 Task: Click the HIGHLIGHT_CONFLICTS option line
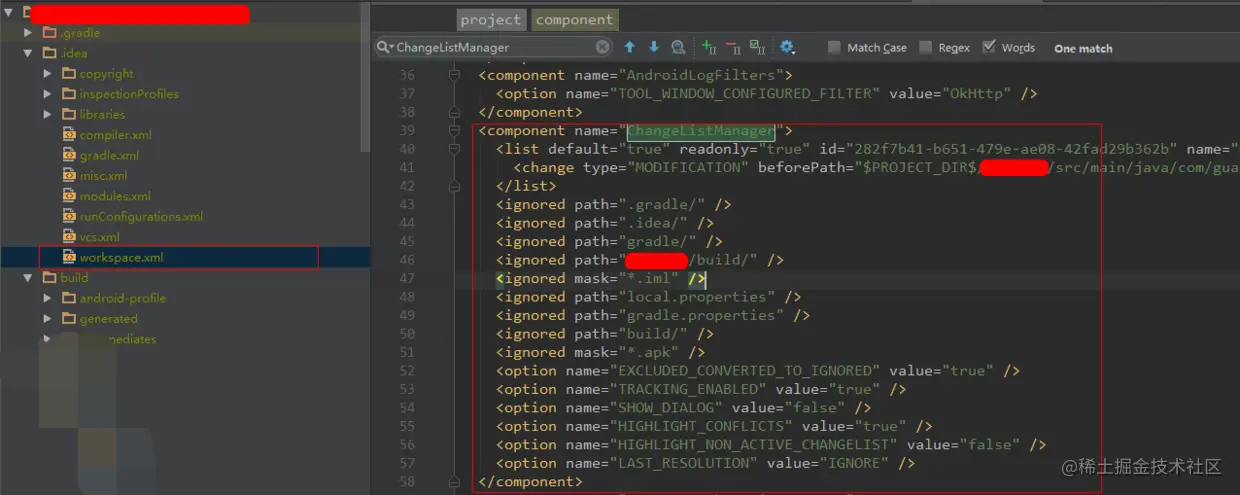pyautogui.click(x=714, y=426)
